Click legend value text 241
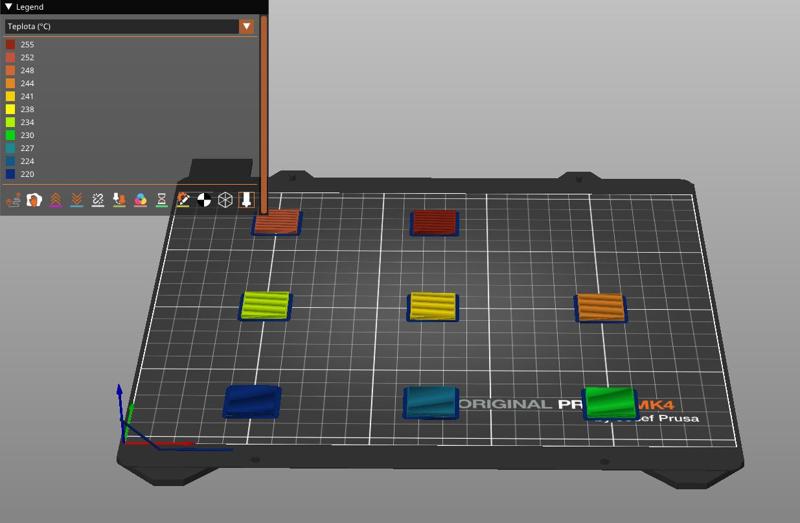This screenshot has height=523, width=800. click(x=27, y=96)
